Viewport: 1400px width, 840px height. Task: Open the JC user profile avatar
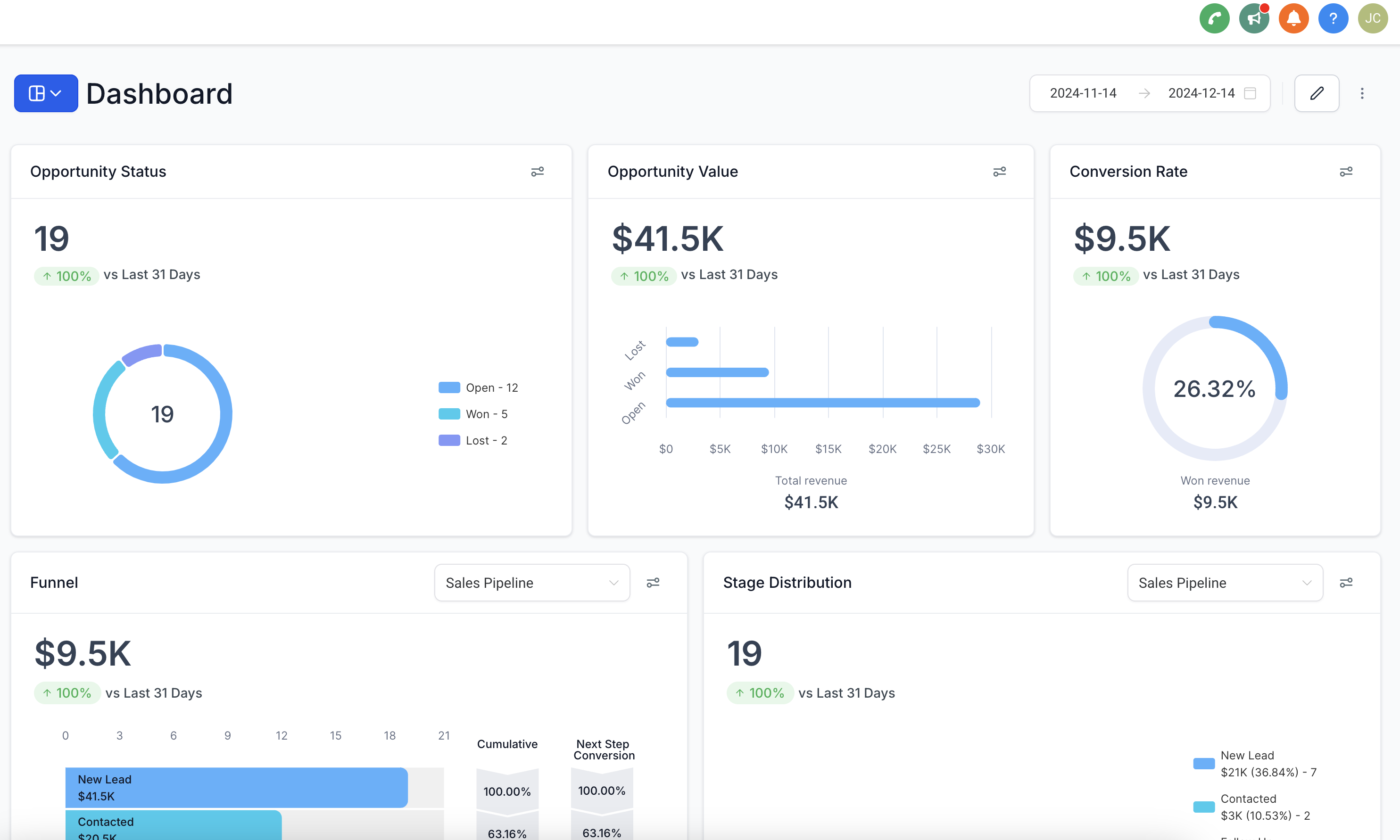(1372, 19)
